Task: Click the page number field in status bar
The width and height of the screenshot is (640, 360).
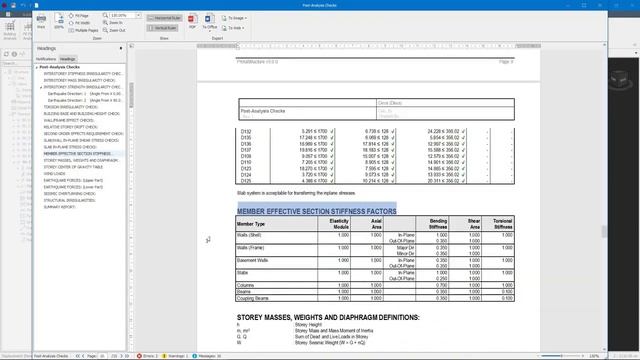Action: tap(103, 356)
